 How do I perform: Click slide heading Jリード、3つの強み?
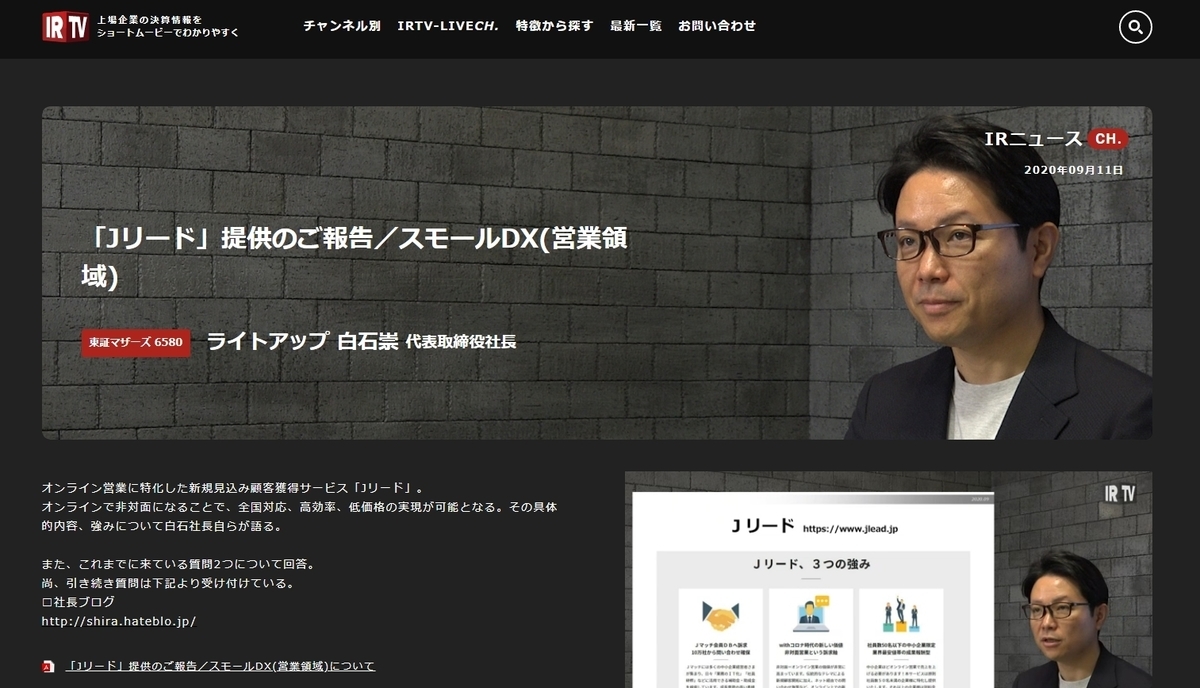[811, 565]
